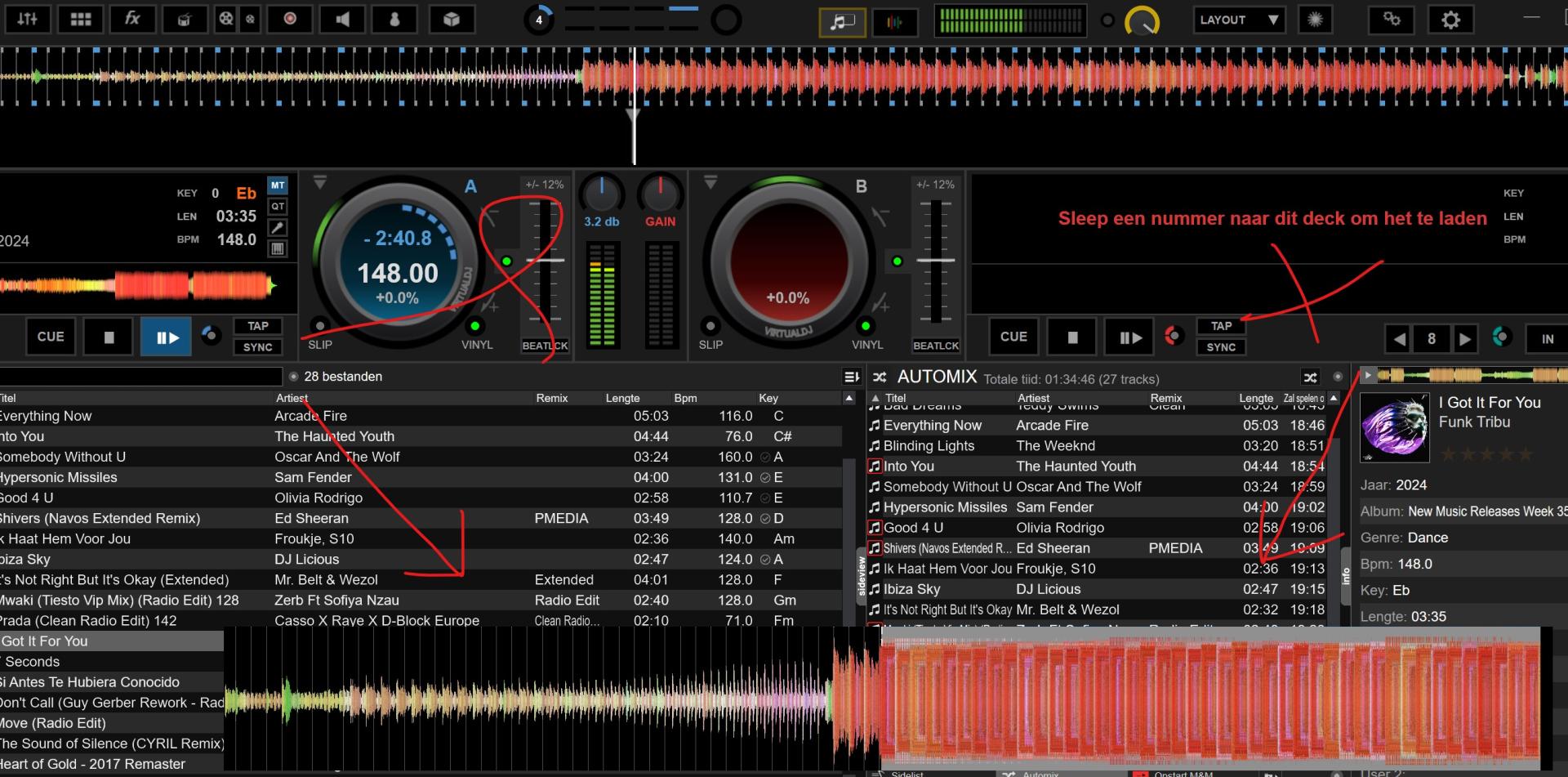This screenshot has height=777, width=1568.
Task: Click the I Got It For You album cover
Action: (x=1395, y=427)
